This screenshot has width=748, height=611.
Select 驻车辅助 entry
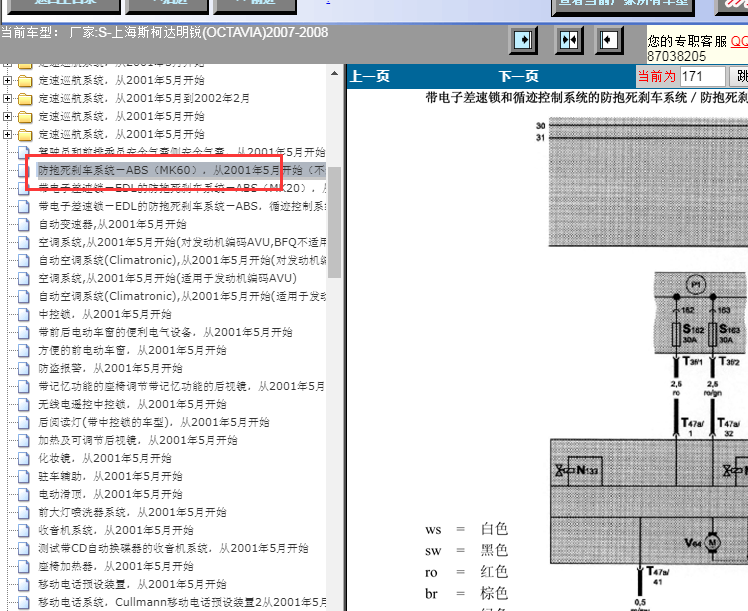point(110,476)
